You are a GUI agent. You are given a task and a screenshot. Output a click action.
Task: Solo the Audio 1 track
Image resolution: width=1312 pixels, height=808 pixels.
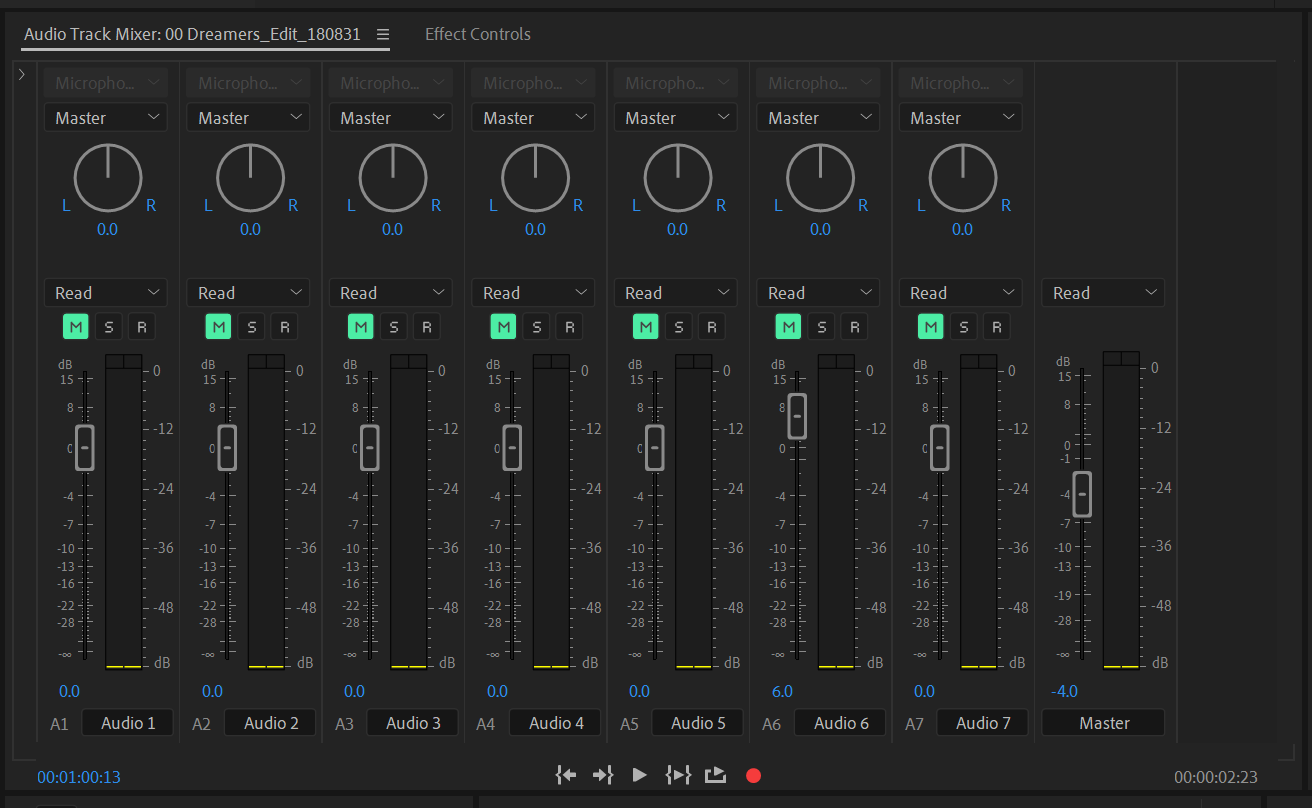(x=109, y=326)
